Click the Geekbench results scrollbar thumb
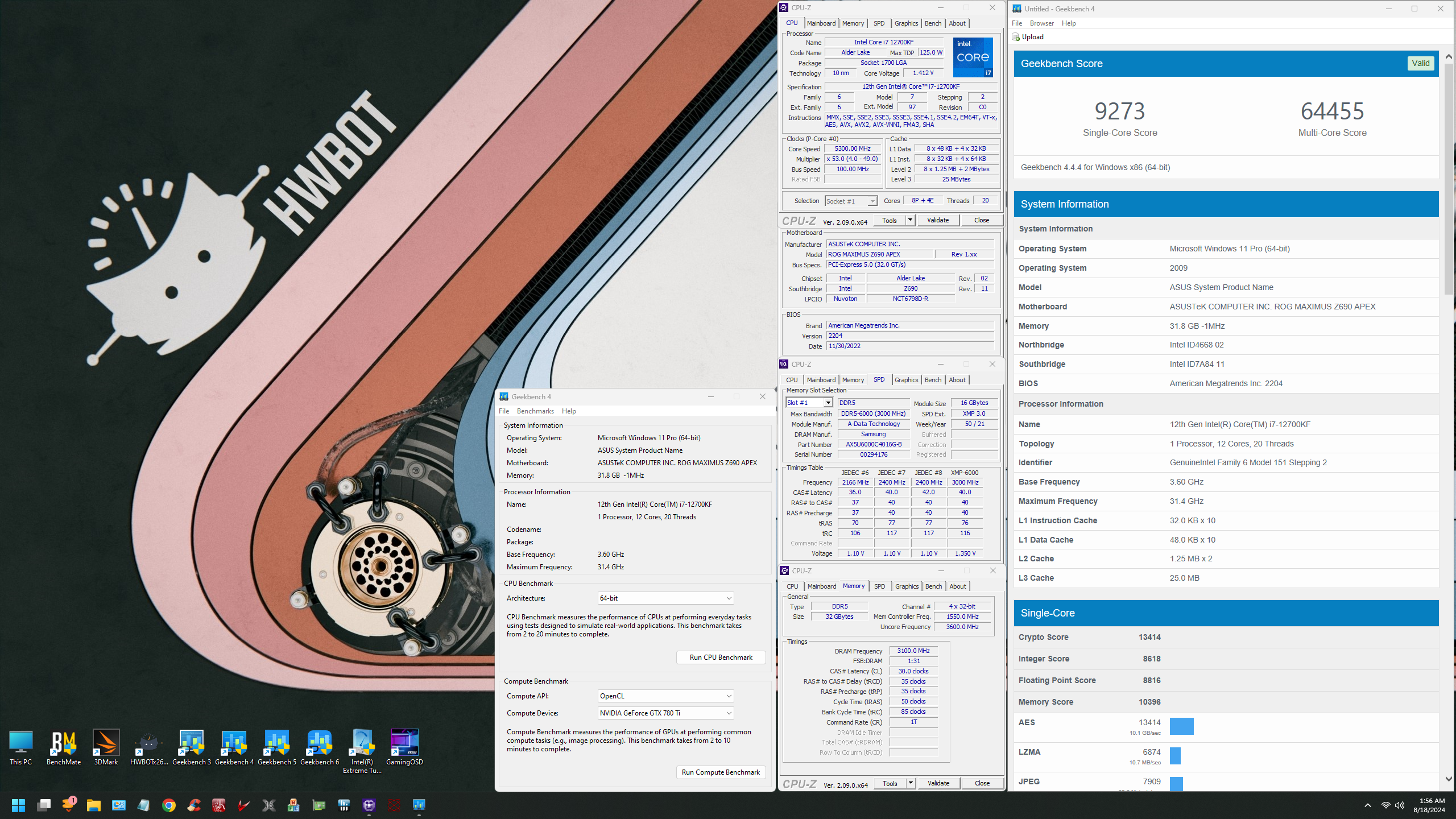 [1449, 178]
